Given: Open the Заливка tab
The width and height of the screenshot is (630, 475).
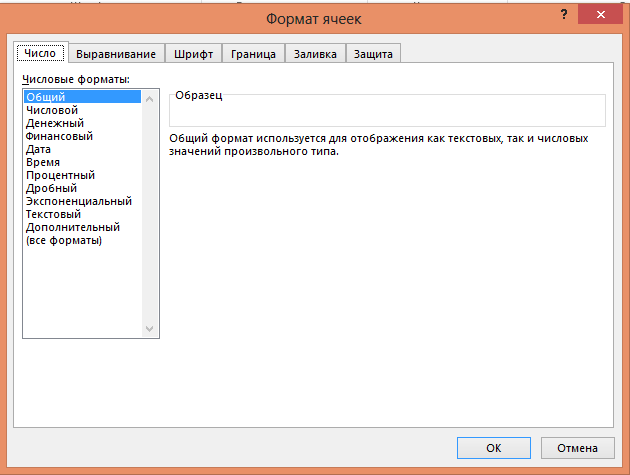Looking at the screenshot, I should 315,54.
